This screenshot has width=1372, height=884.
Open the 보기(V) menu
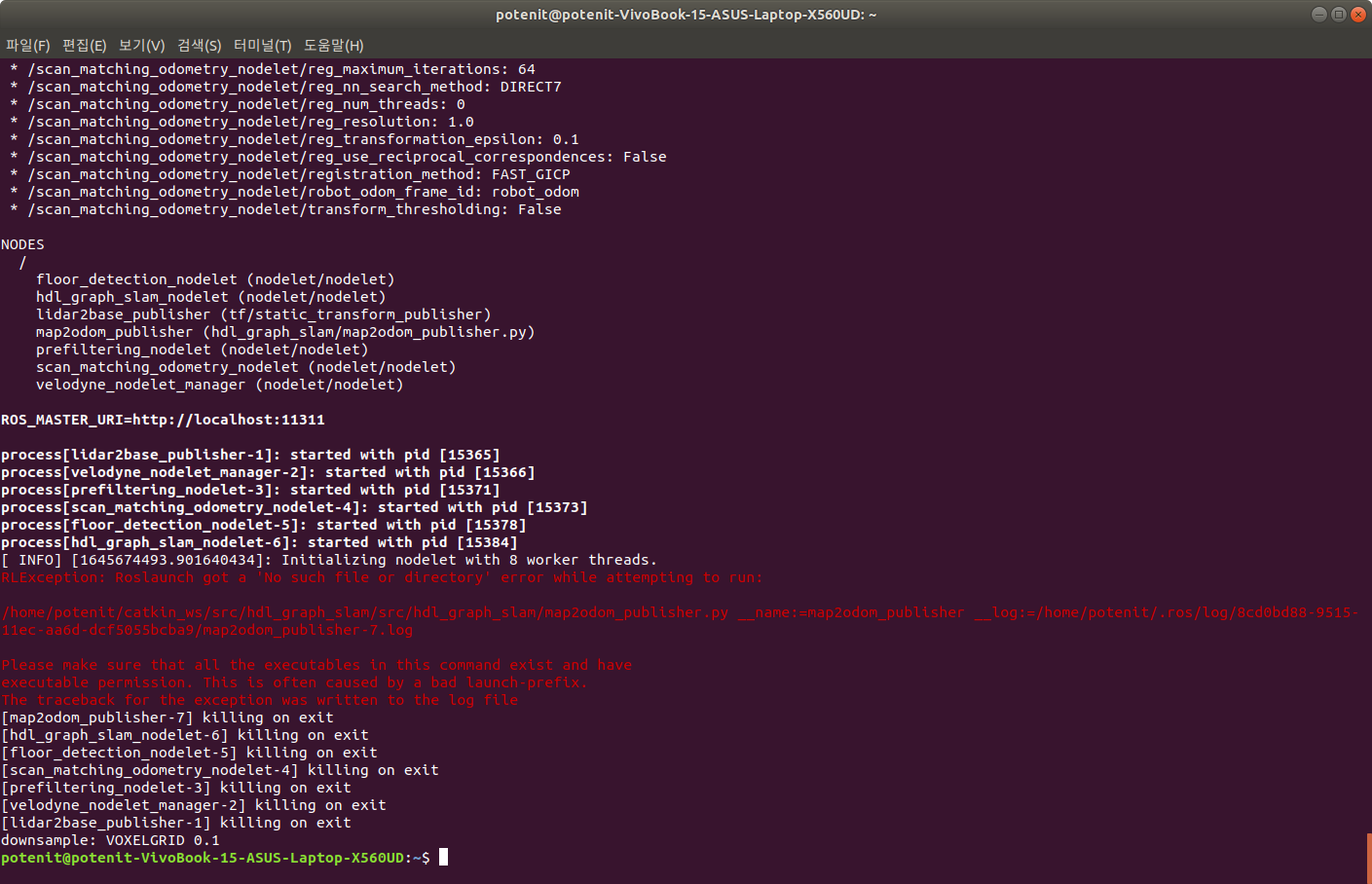(x=141, y=46)
